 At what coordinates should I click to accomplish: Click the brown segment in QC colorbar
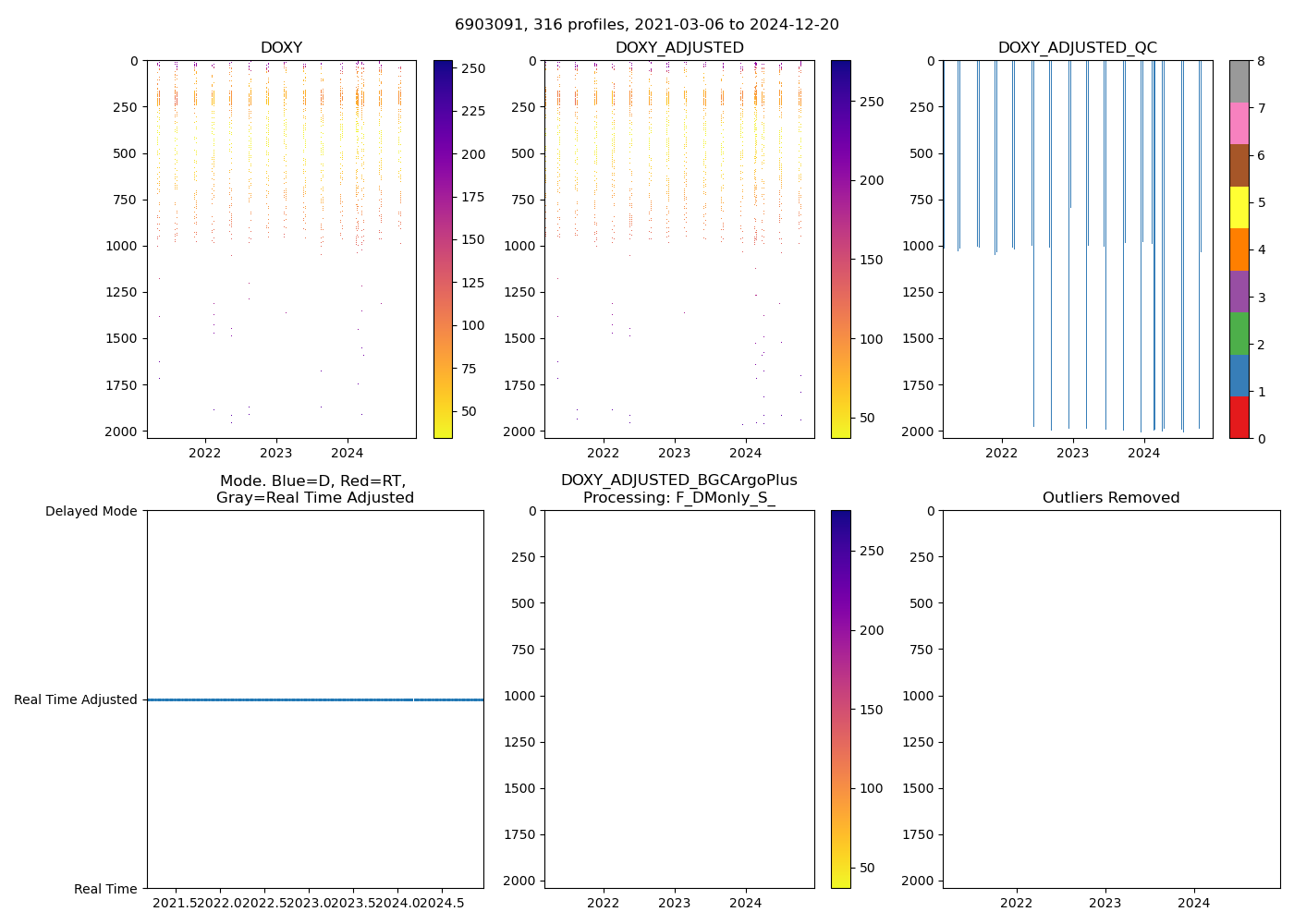click(x=1239, y=165)
